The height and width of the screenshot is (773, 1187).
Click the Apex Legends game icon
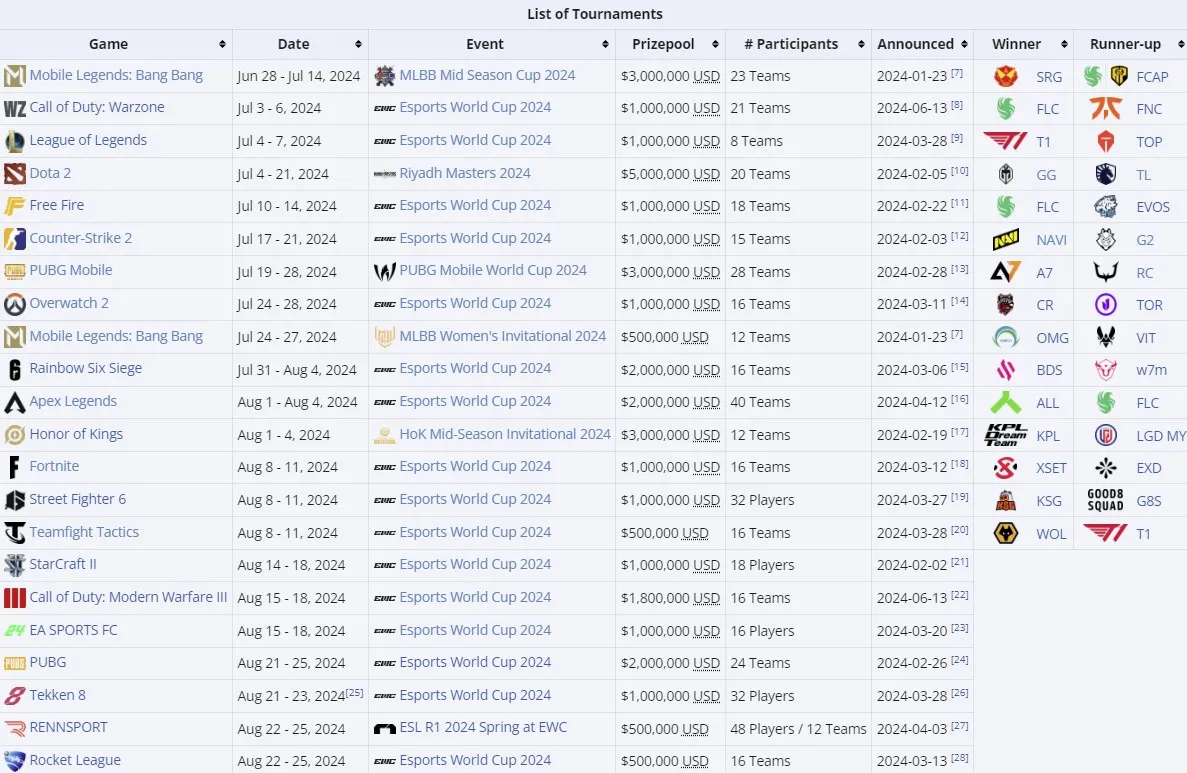click(14, 402)
